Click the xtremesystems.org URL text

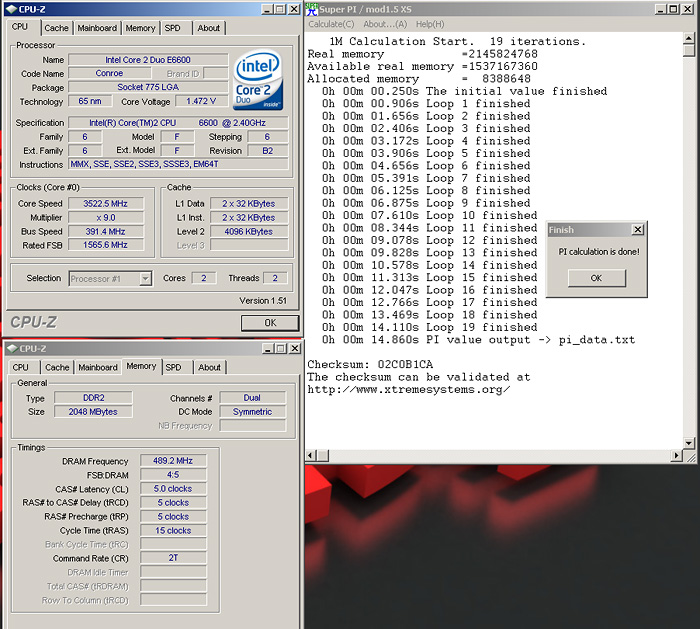[408, 390]
